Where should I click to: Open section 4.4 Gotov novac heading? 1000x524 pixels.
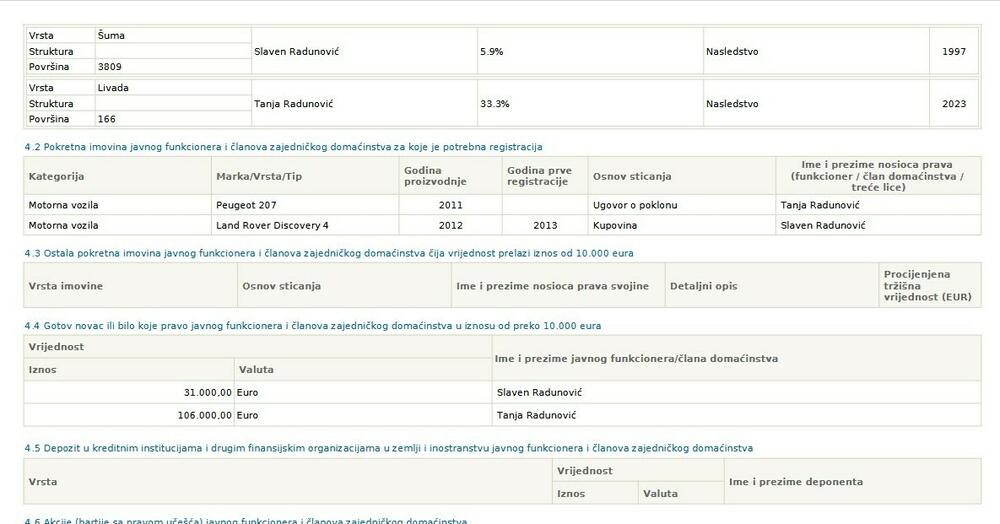coord(312,325)
